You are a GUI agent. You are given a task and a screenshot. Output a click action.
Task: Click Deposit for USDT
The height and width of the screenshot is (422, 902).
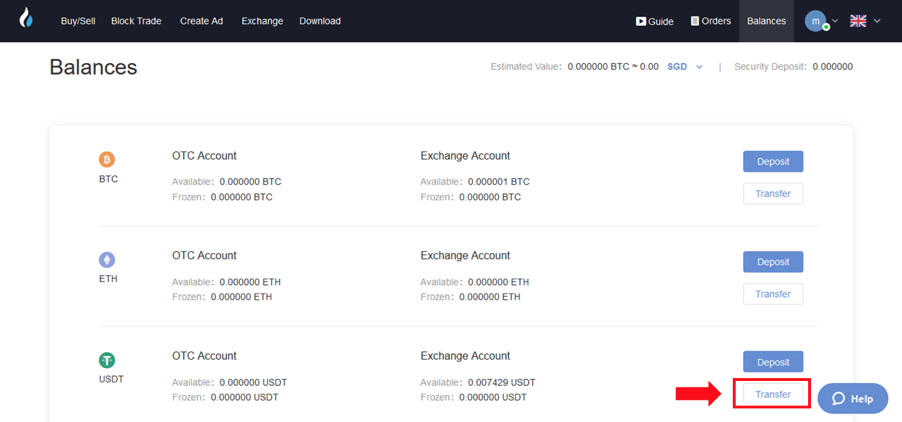coord(773,362)
